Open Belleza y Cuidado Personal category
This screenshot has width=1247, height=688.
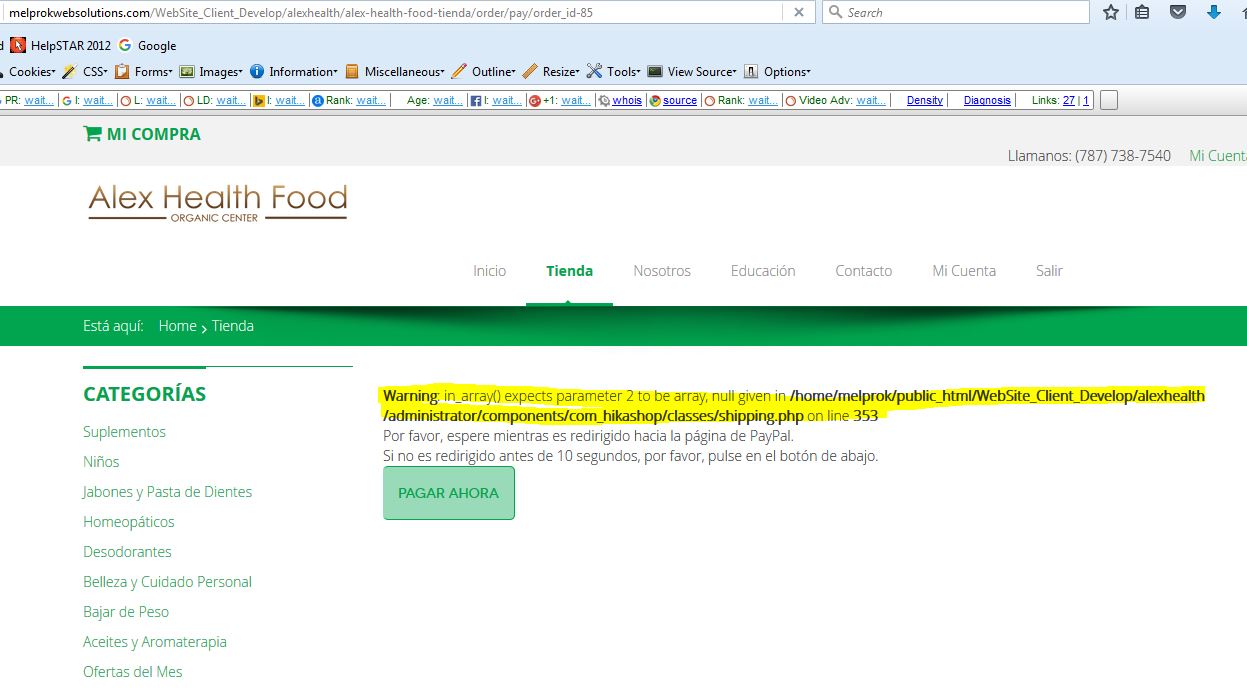point(167,582)
